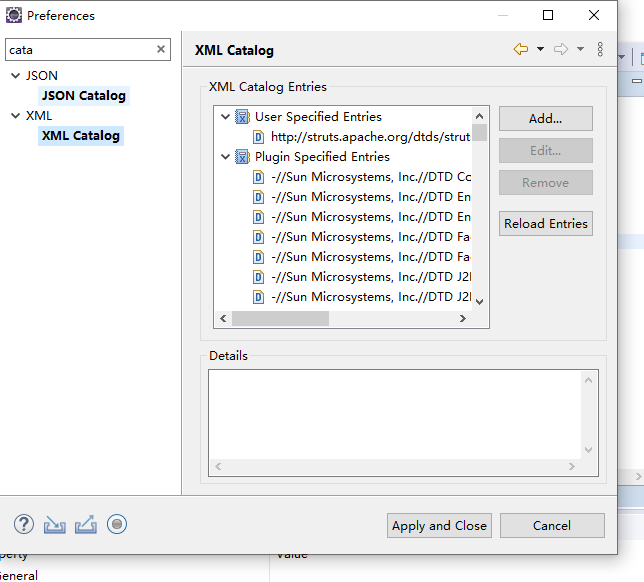Screen dimensions: 644x582
Task: Open the back history dropdown arrow
Action: pos(540,49)
